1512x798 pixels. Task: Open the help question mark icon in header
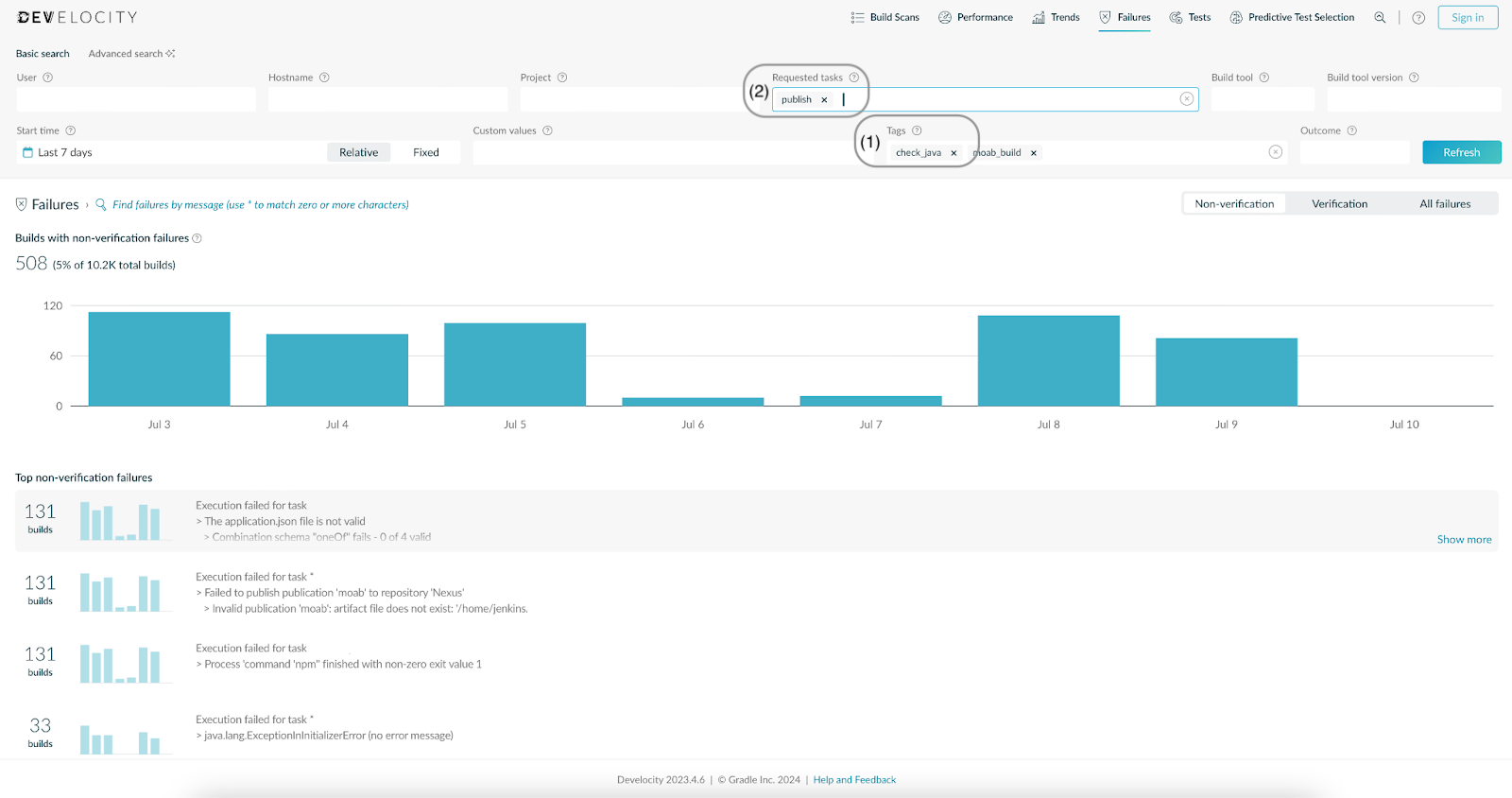(x=1418, y=18)
